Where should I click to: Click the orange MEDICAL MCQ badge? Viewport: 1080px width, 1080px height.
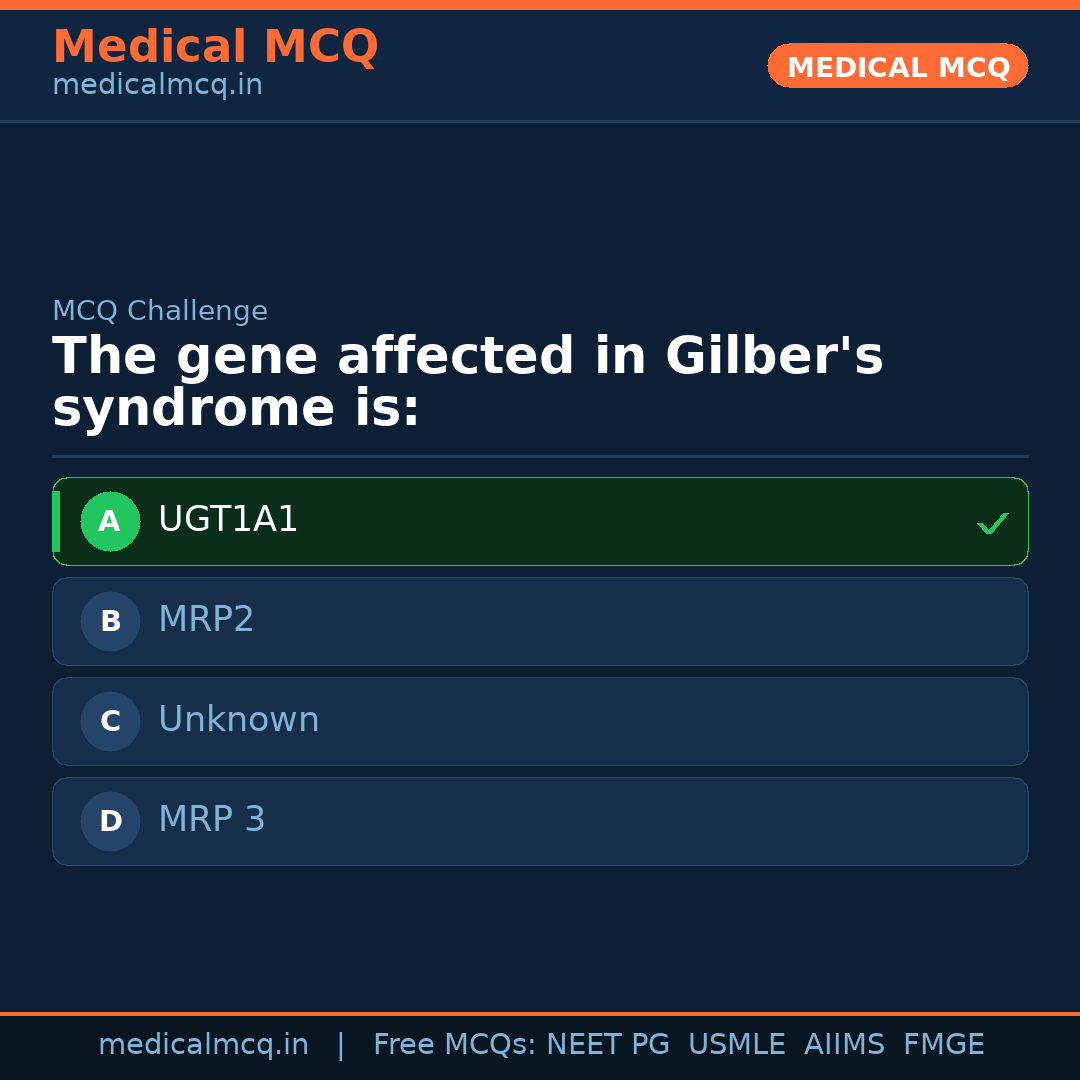897,66
